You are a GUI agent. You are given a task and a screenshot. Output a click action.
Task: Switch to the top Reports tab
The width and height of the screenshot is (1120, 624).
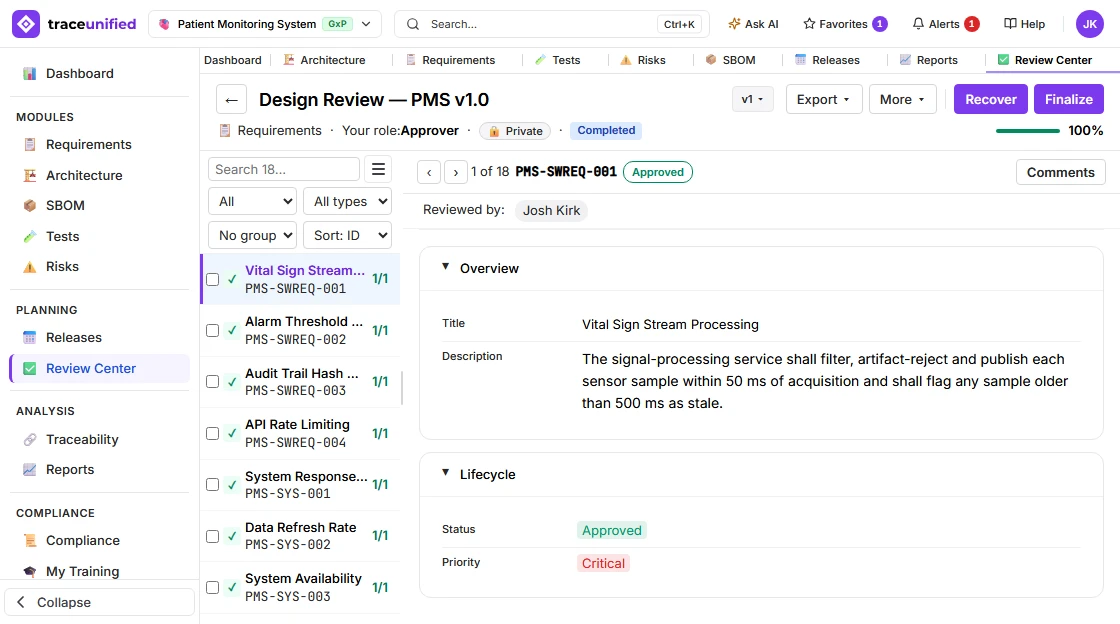(x=929, y=60)
